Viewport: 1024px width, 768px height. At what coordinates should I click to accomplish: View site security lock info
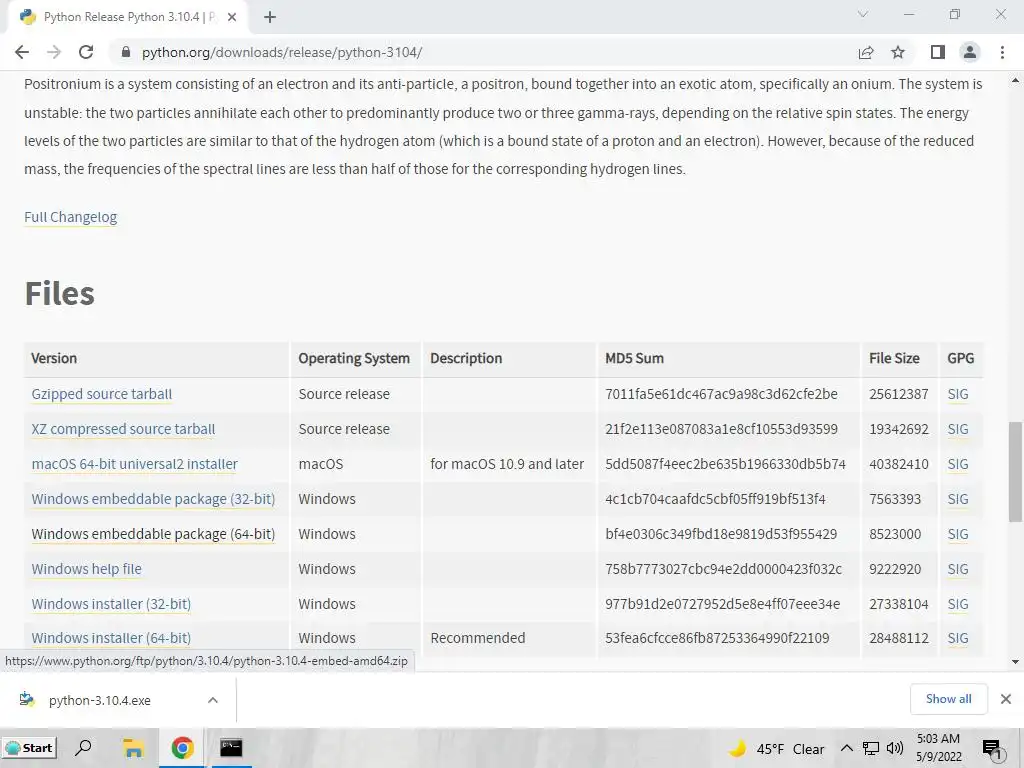pos(126,52)
